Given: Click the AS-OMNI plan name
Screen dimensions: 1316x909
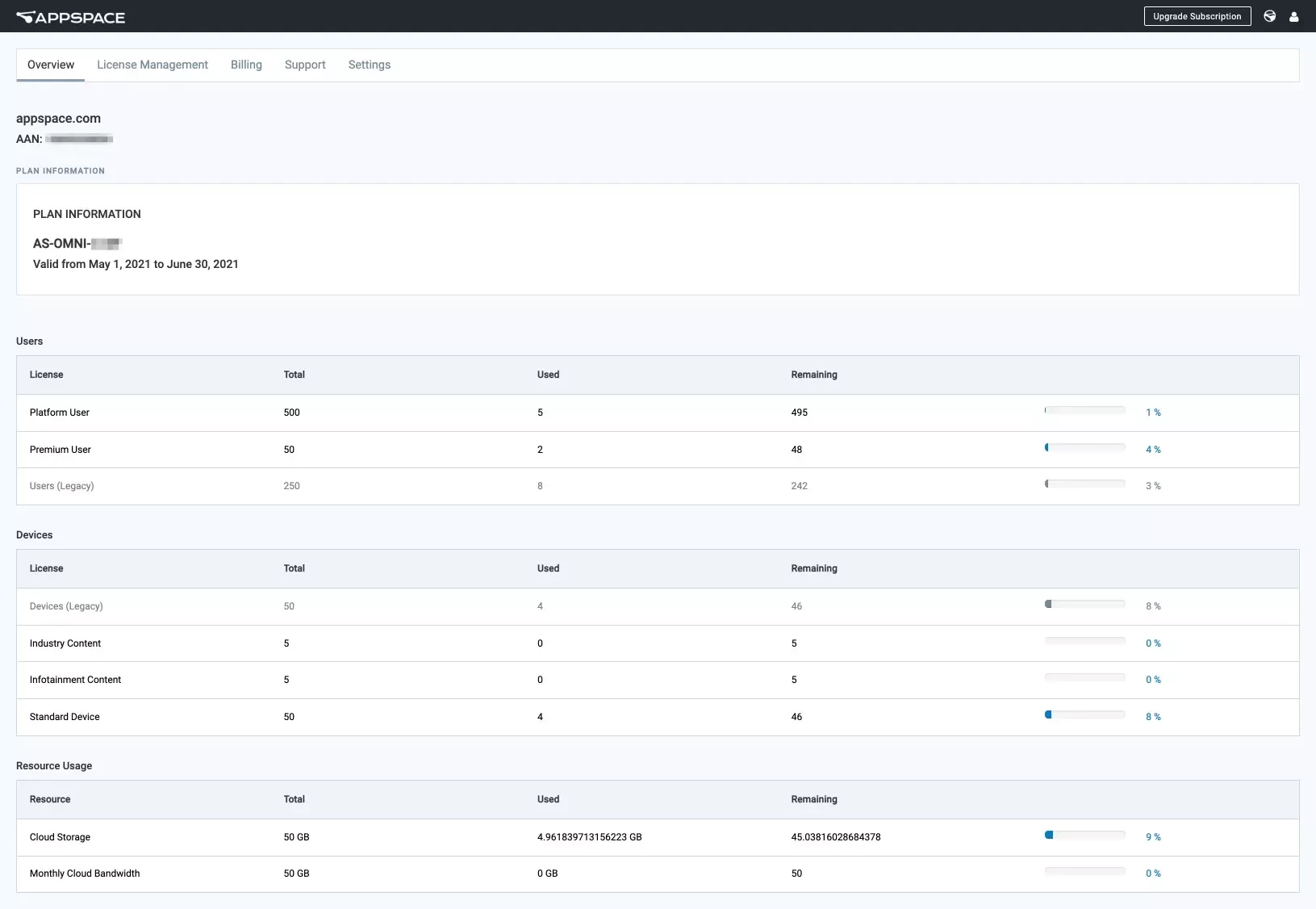Looking at the screenshot, I should [77, 243].
